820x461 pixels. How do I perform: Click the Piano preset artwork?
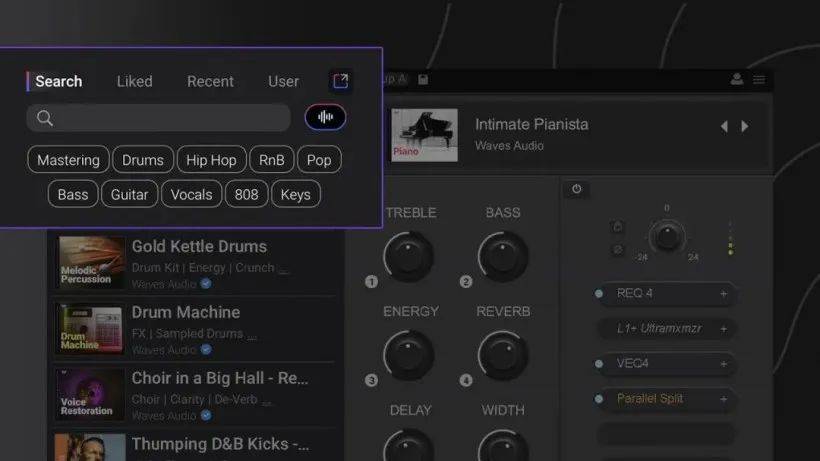coord(424,135)
